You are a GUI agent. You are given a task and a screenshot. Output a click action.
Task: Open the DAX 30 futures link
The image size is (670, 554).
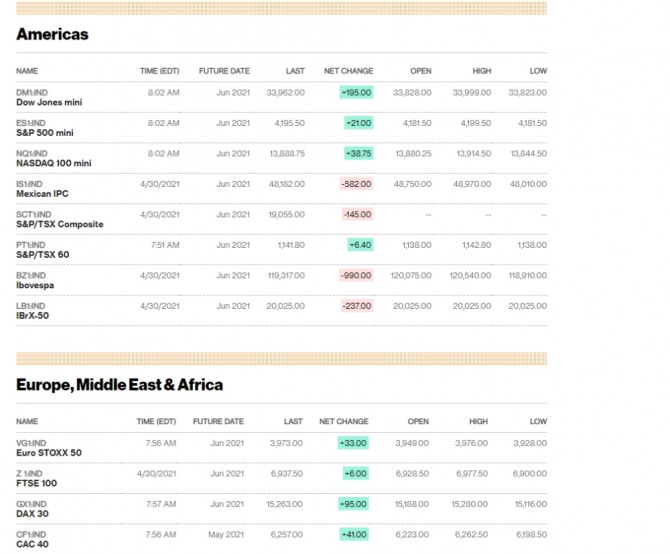click(32, 514)
